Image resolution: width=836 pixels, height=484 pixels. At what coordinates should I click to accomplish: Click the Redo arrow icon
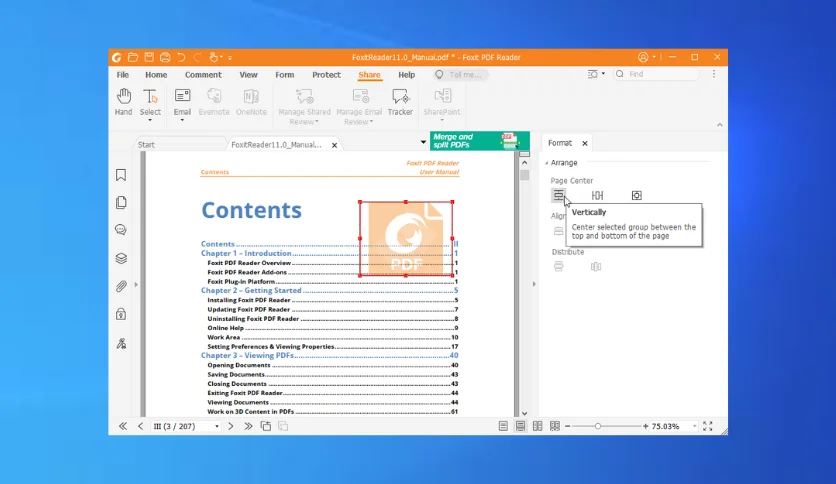click(x=197, y=57)
